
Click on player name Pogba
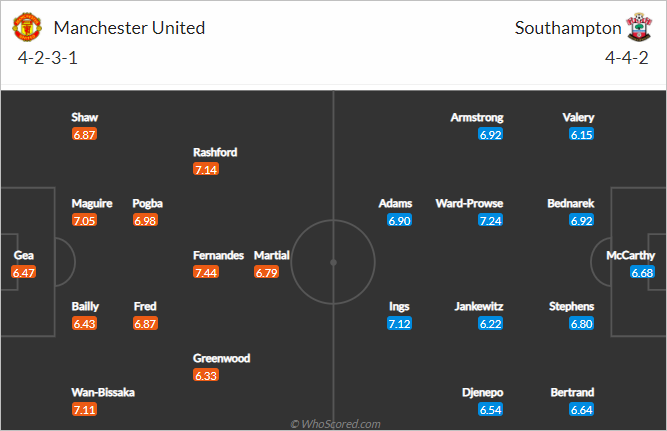pos(148,203)
